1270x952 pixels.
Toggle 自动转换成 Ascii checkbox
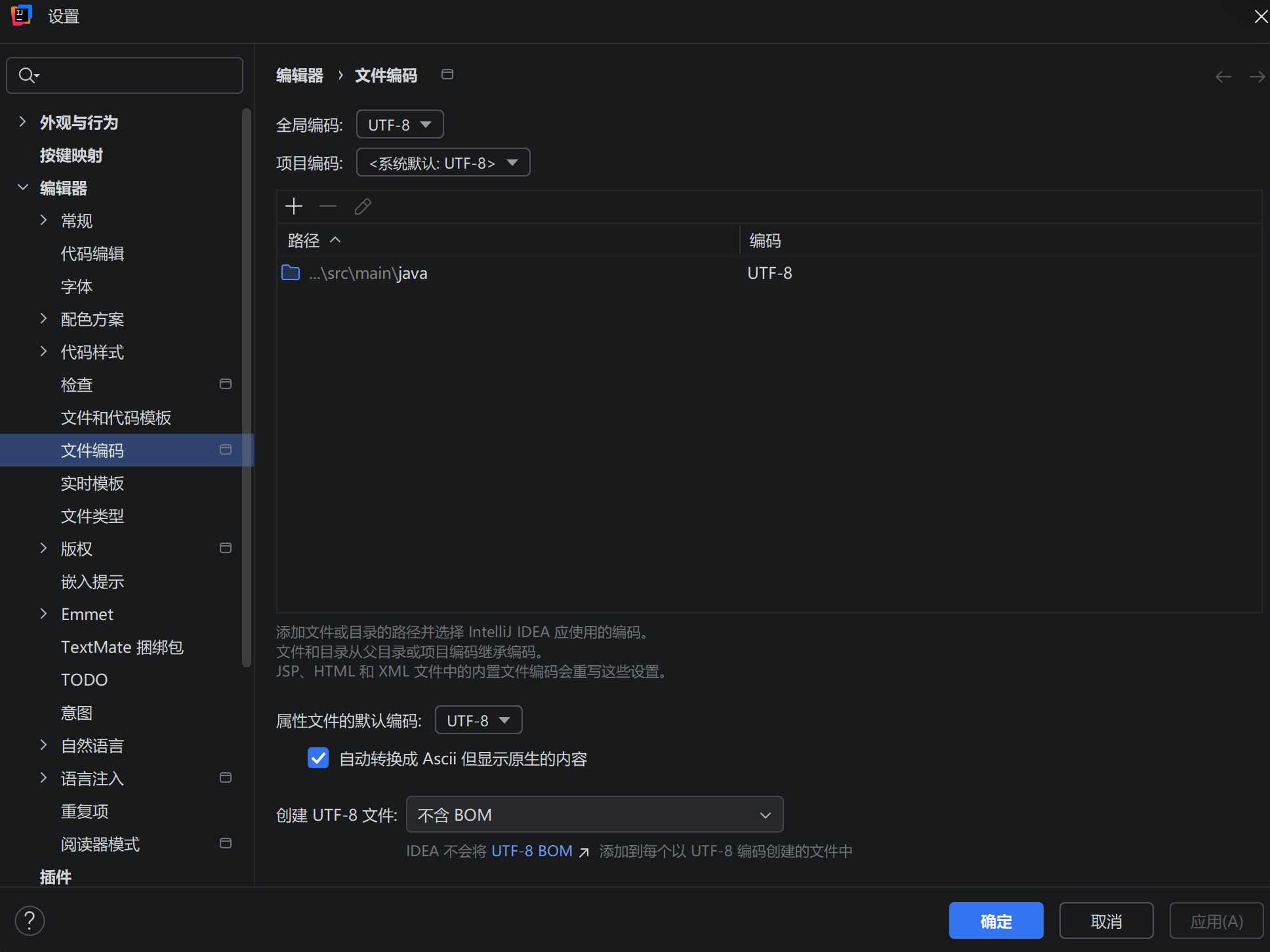[318, 758]
